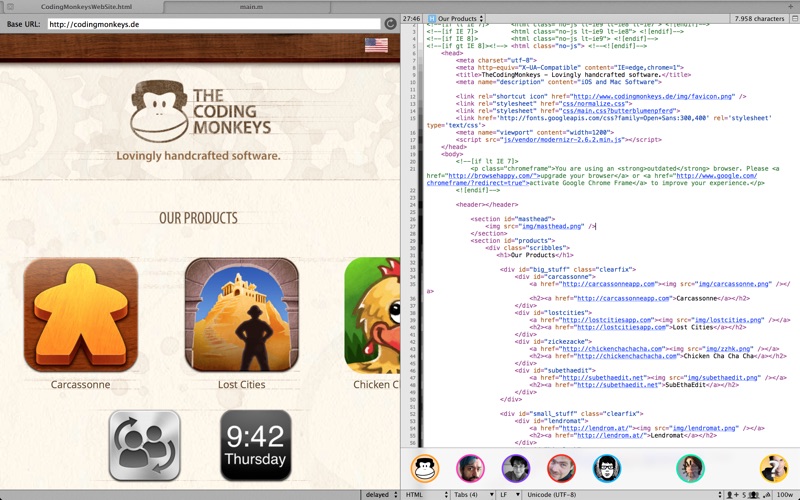Add a new tab with plus button
Viewport: 800px width, 500px height.
pos(791,6)
